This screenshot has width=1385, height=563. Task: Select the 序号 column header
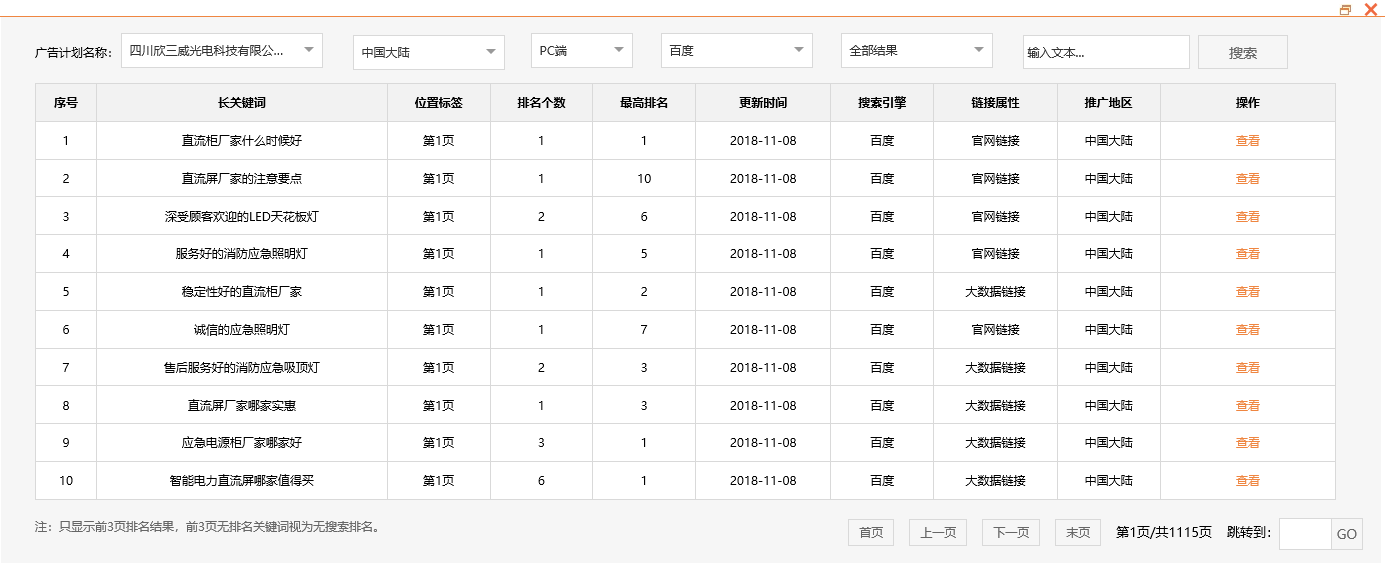pyautogui.click(x=66, y=103)
